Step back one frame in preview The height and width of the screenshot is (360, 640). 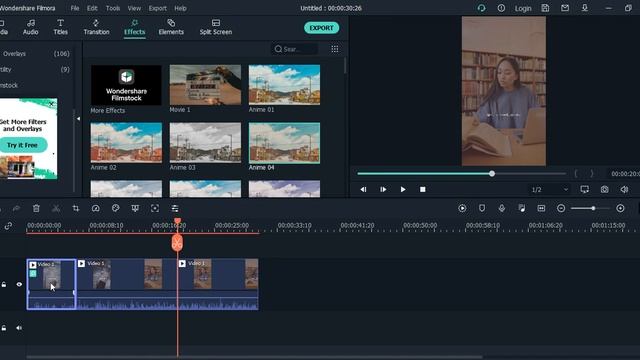click(363, 189)
